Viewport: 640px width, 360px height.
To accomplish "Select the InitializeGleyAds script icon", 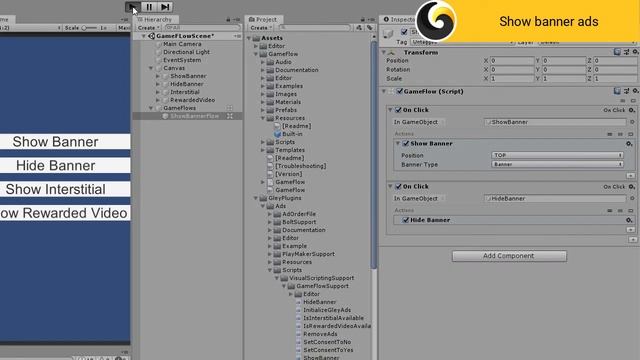I will coord(298,310).
